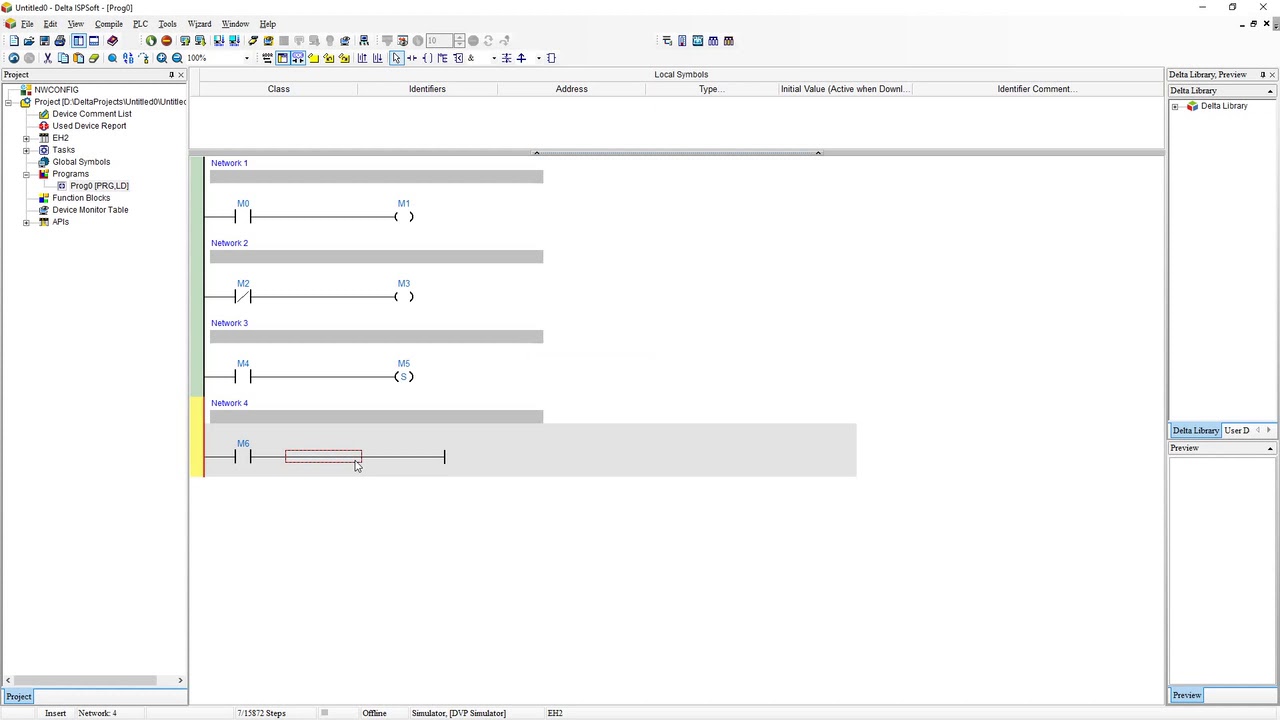Open the help book icon
Viewport: 1280px width, 720px height.
pos(112,41)
